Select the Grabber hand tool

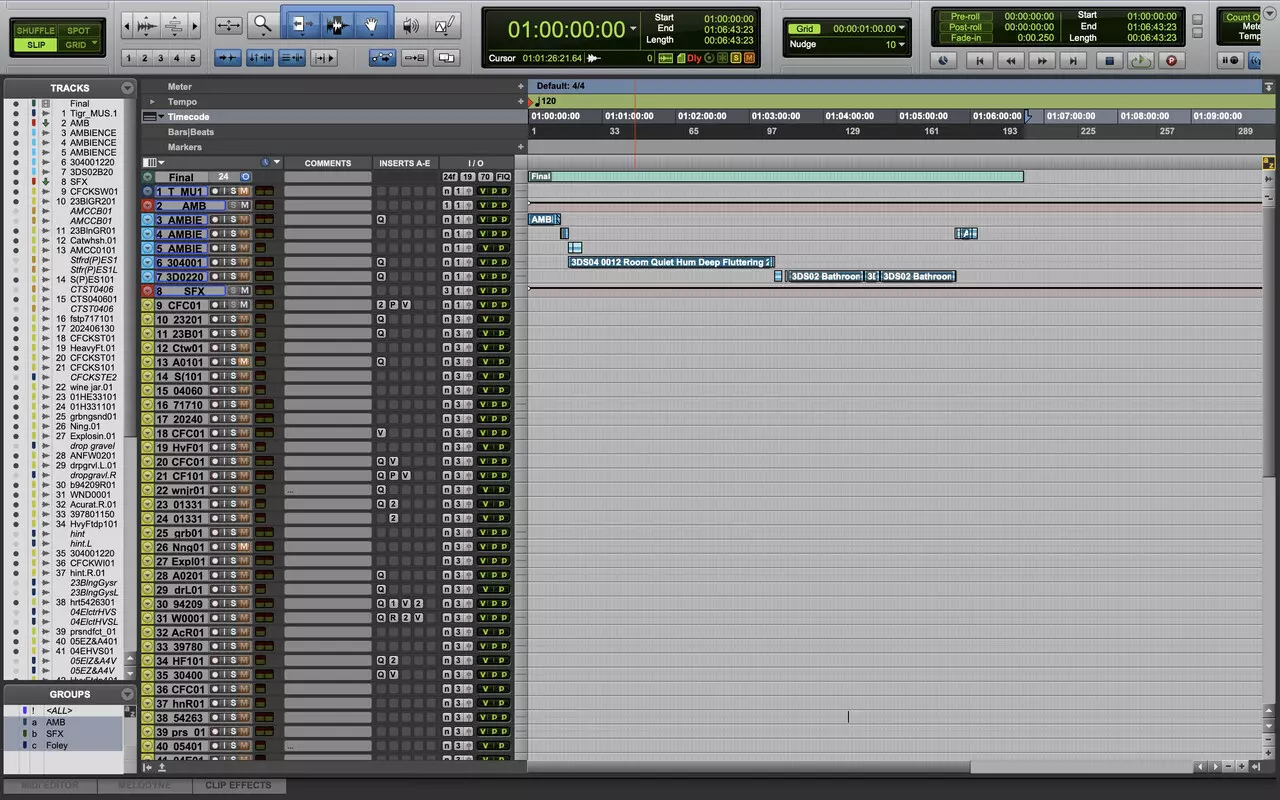click(372, 25)
